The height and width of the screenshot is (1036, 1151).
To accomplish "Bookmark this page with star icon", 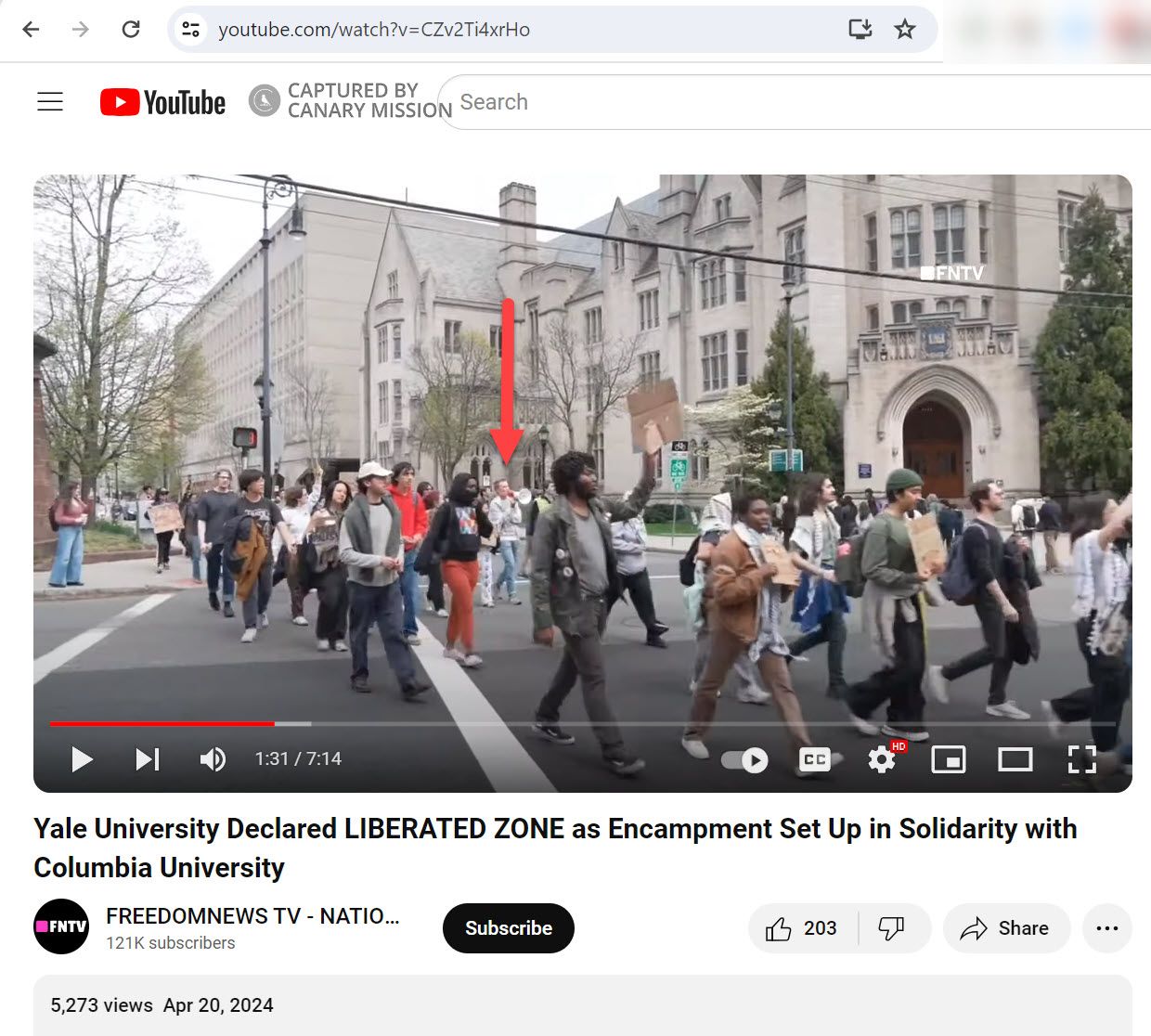I will (904, 30).
